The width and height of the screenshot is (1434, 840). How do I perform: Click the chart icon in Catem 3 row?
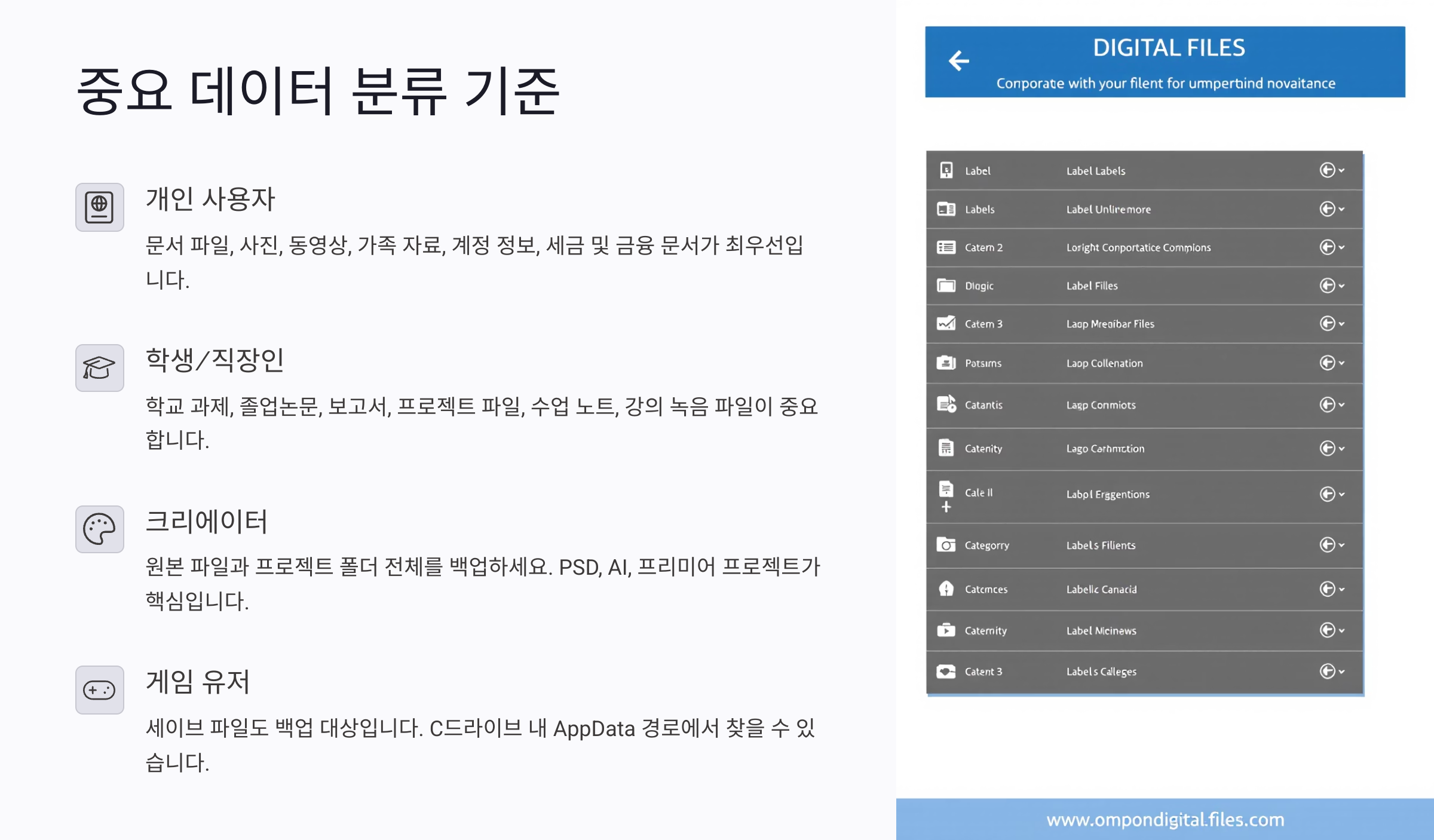(946, 324)
